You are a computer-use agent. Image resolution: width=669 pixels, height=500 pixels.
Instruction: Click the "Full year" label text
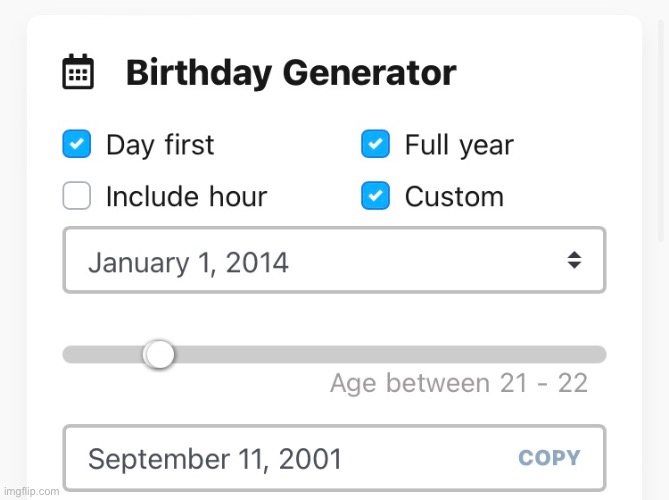459,145
